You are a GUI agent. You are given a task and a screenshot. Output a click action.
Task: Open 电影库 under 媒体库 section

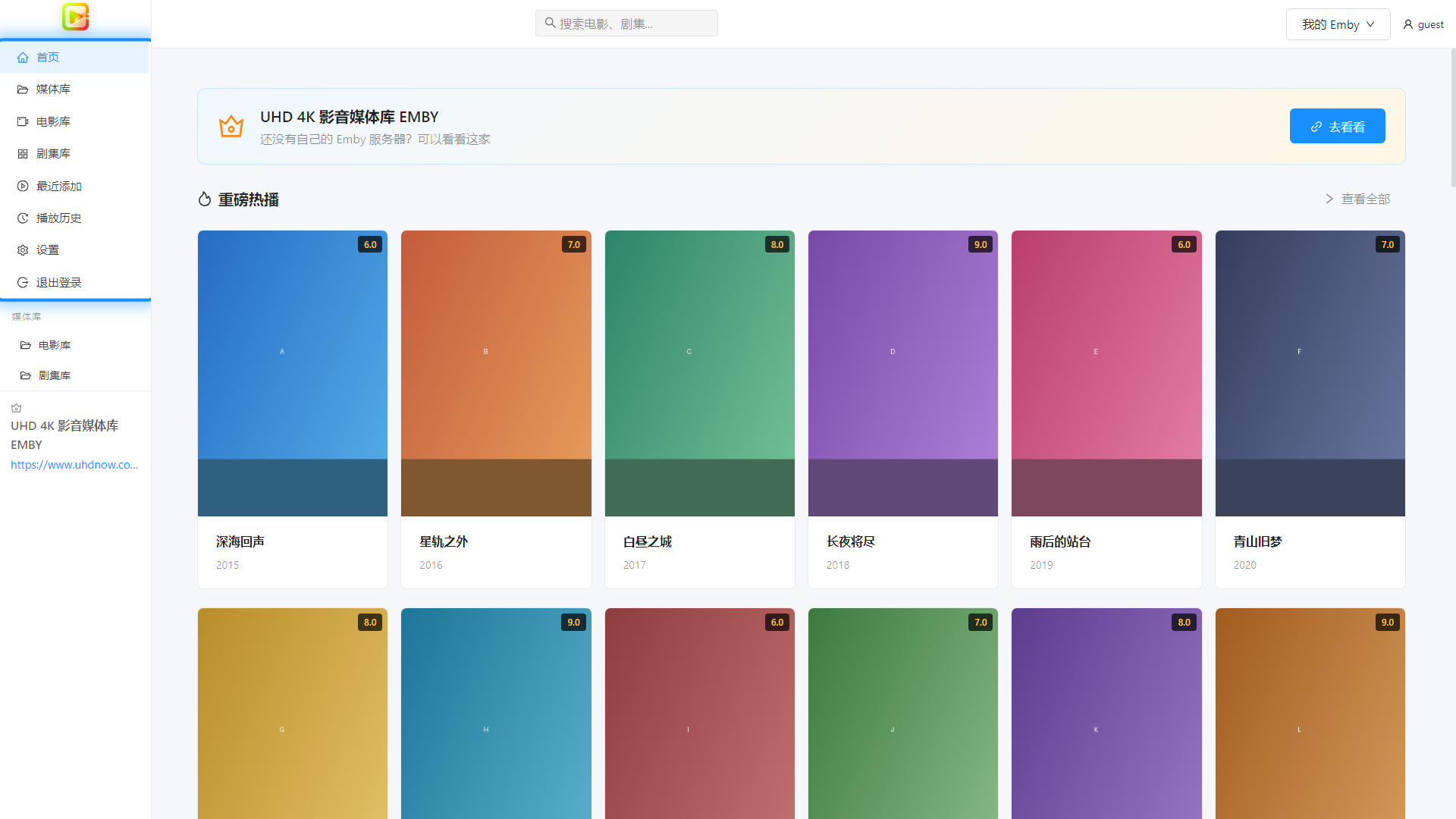[x=74, y=345]
